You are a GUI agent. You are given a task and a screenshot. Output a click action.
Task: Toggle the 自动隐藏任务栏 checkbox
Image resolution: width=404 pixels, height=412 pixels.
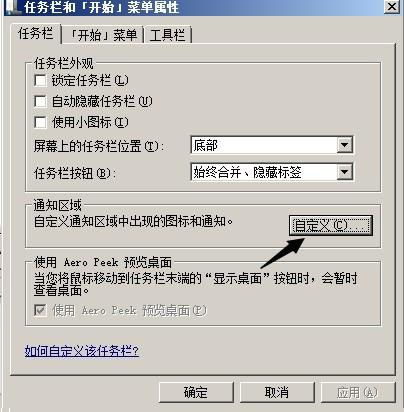(40, 101)
